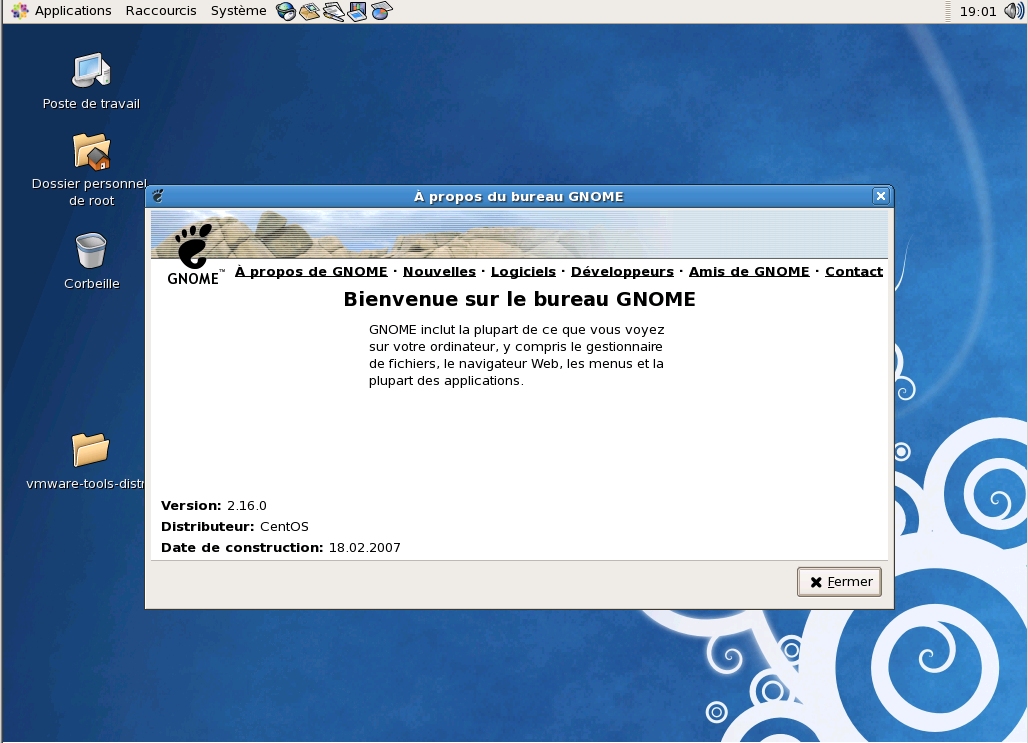Viewport: 1028px width, 743px height.
Task: Close the À propos du bureau GNOME dialog
Action: point(880,196)
